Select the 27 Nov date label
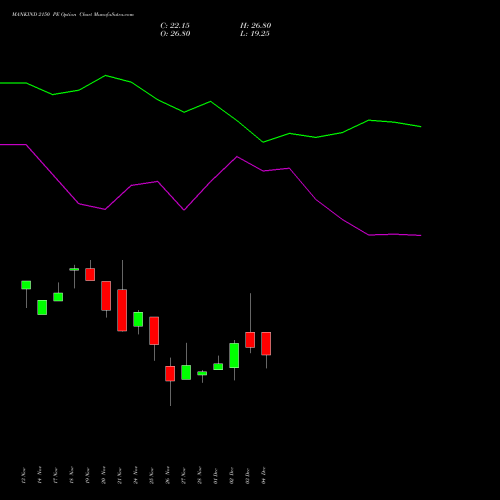 coord(183,475)
